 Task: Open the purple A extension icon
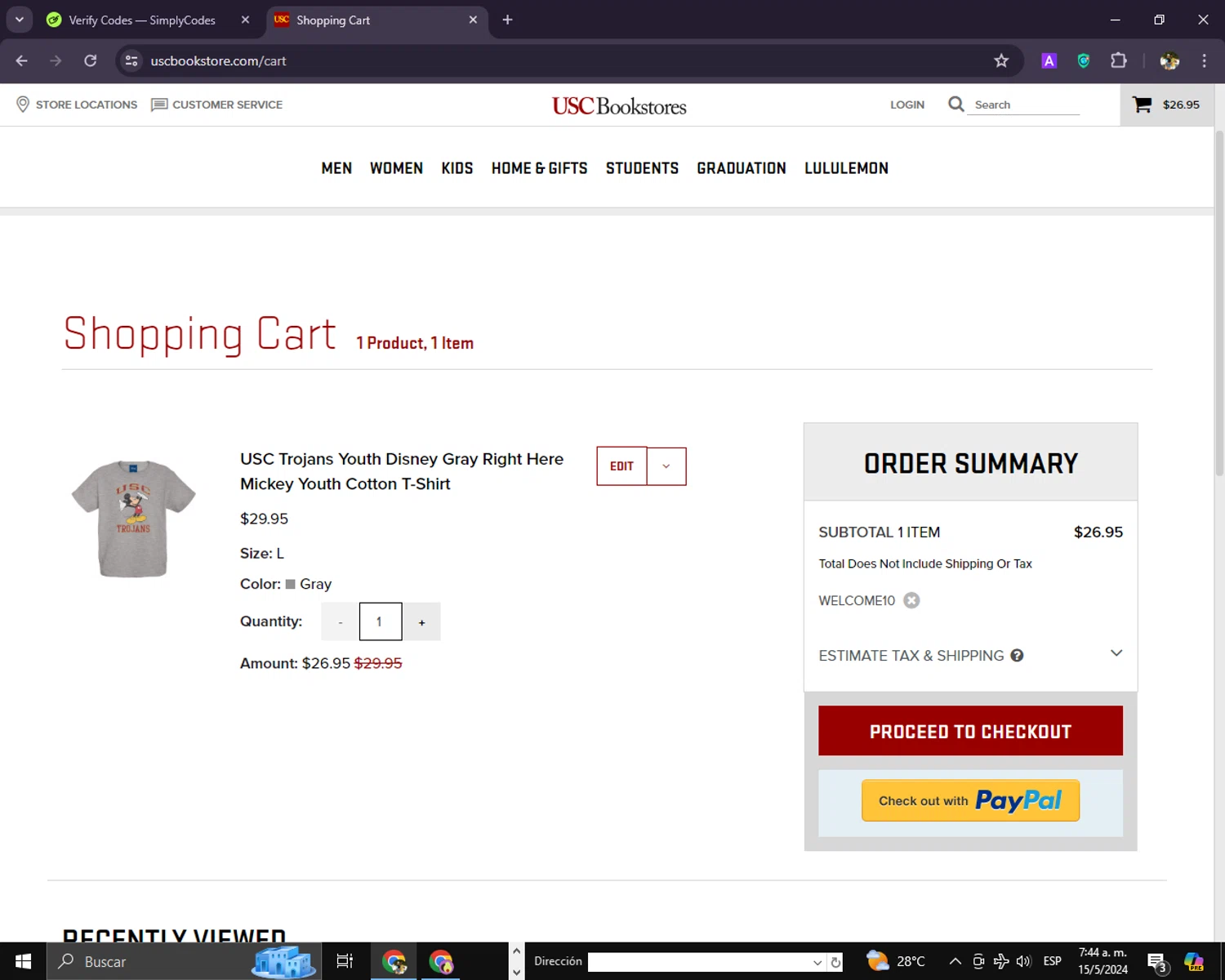point(1049,60)
